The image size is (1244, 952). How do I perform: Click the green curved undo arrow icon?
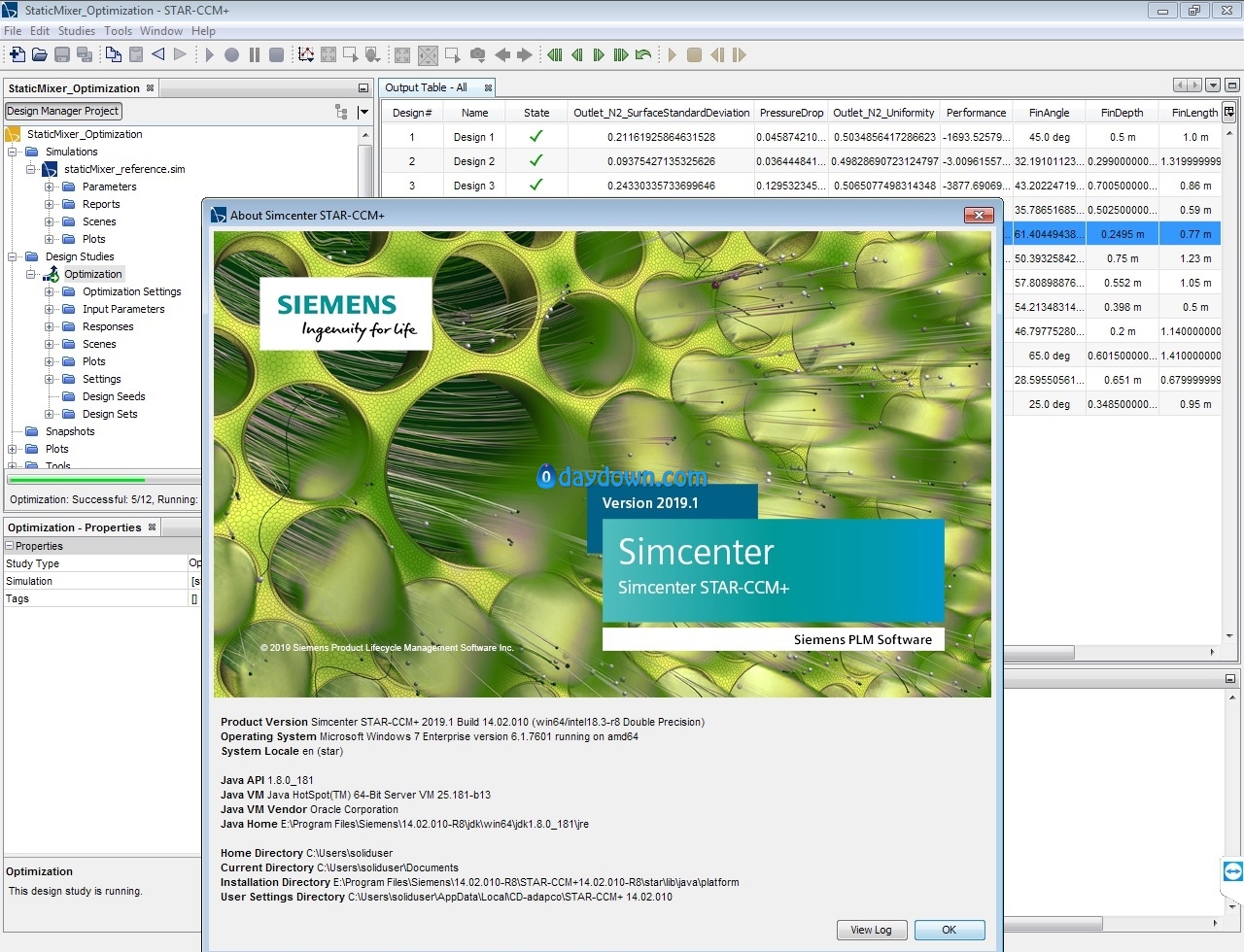(x=643, y=54)
